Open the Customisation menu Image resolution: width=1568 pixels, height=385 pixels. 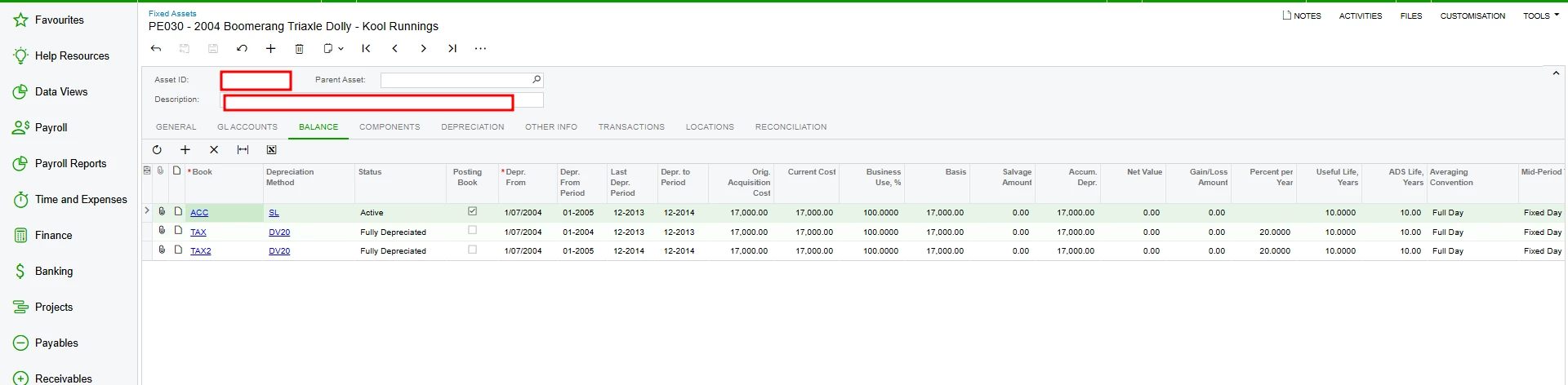(x=1472, y=16)
